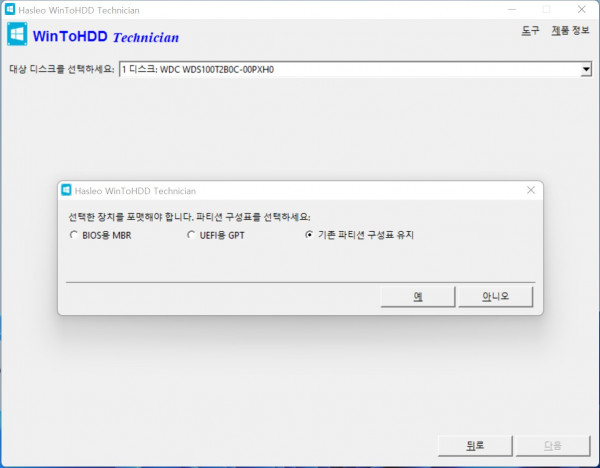Confirm with the 예 button
Viewport: 600px width, 468px height.
pyautogui.click(x=418, y=296)
